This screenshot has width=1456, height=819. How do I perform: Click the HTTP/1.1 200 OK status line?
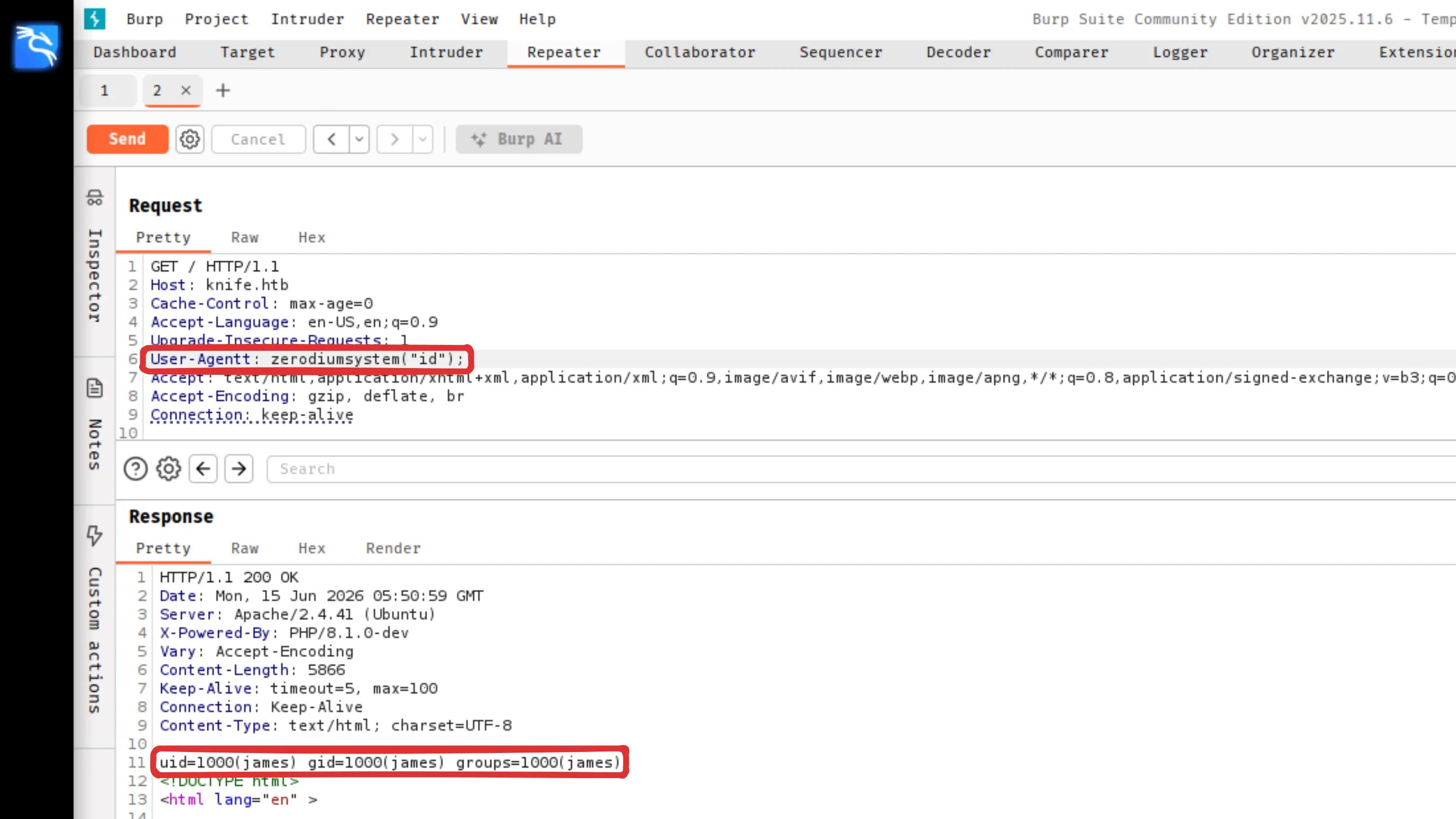[229, 578]
